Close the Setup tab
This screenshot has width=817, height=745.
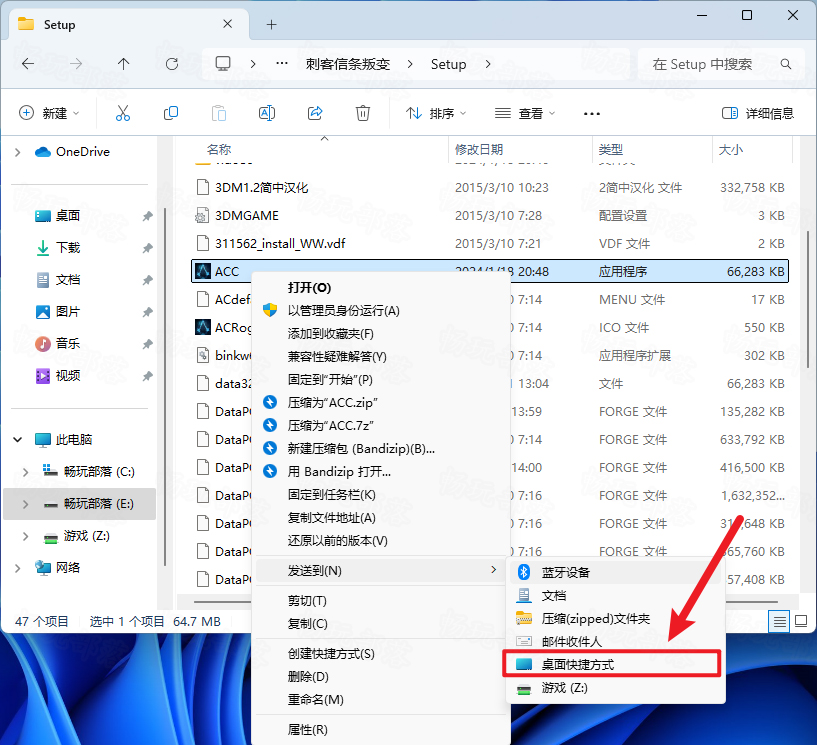click(x=228, y=24)
